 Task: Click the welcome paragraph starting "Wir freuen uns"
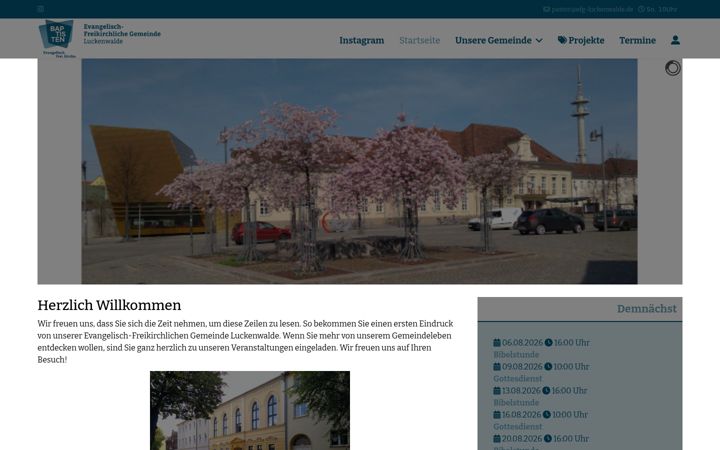coord(245,342)
